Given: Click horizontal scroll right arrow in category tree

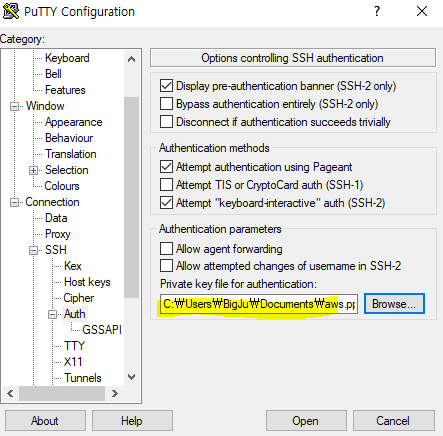Looking at the screenshot, I should tap(115, 393).
